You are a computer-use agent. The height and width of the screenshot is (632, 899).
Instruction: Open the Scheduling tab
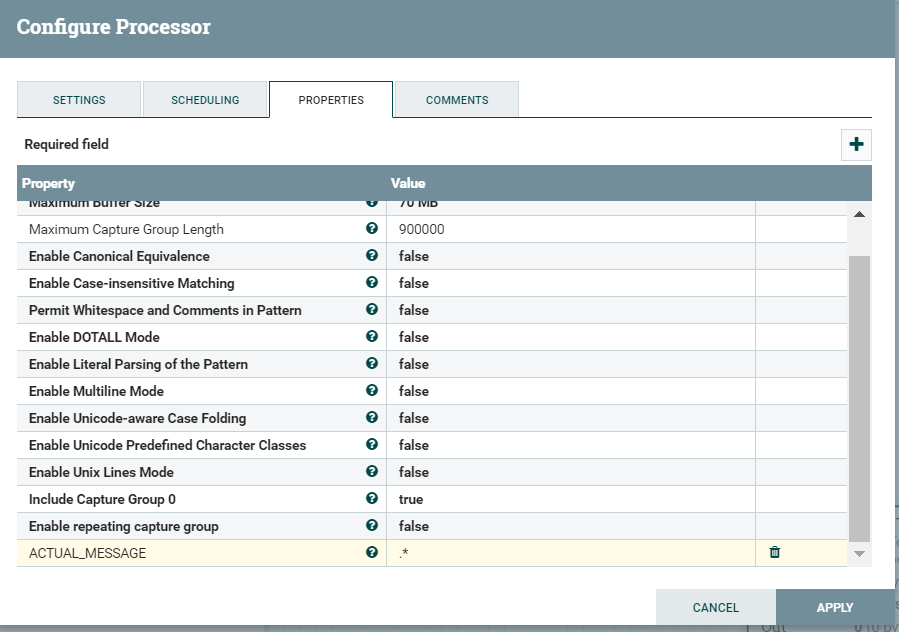click(x=205, y=100)
